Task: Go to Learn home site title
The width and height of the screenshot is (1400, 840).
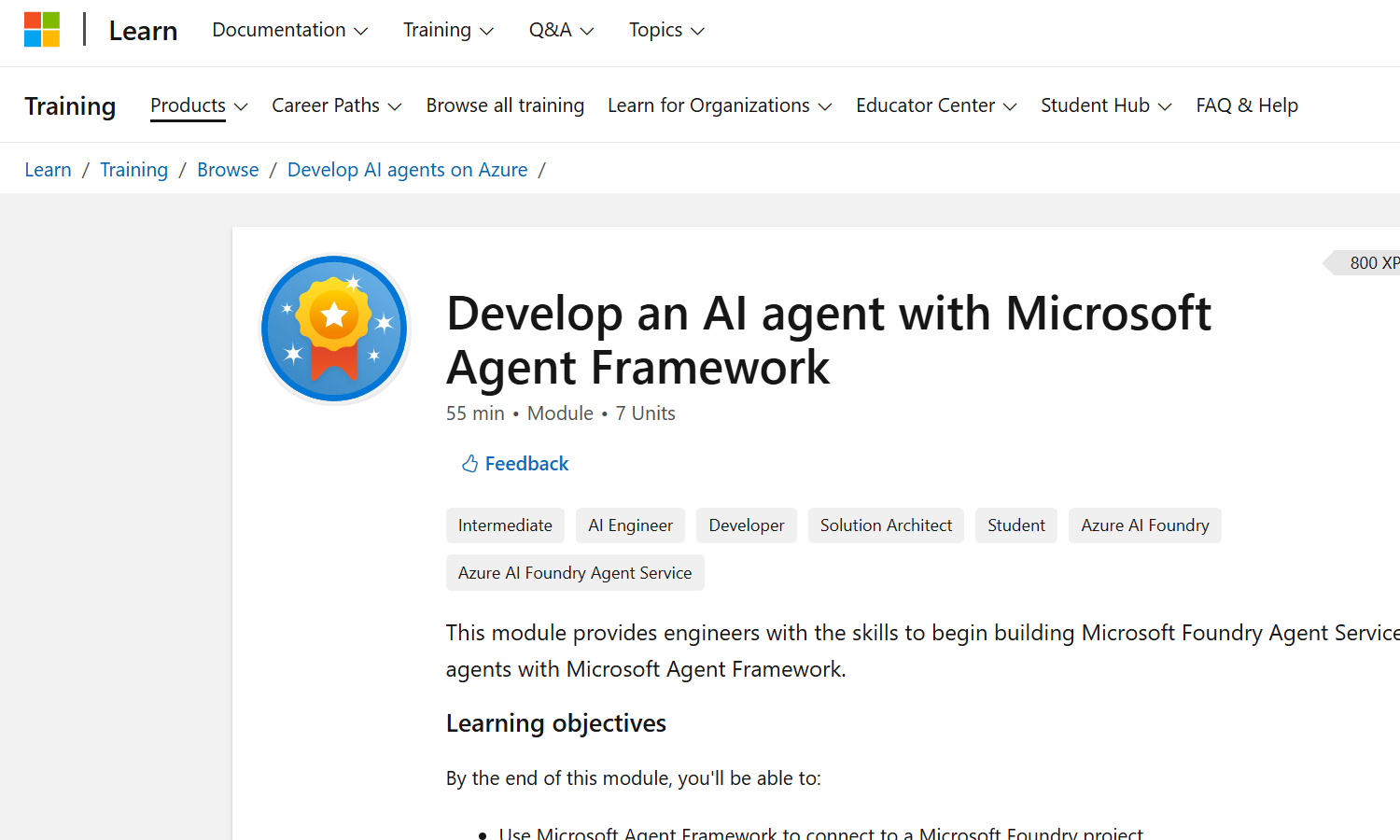Action: coord(143,31)
